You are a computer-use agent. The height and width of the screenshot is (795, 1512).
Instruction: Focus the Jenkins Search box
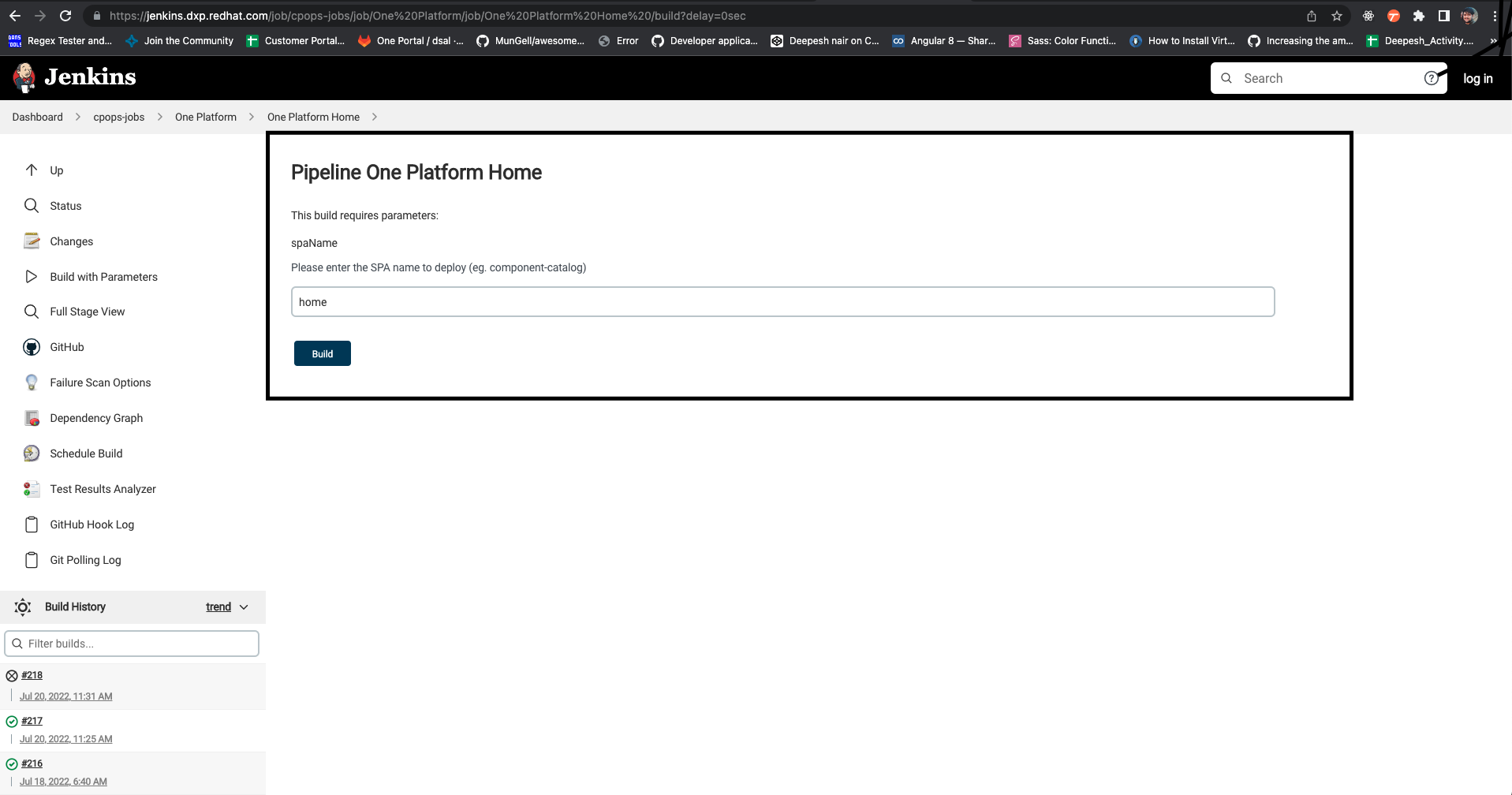[1329, 78]
